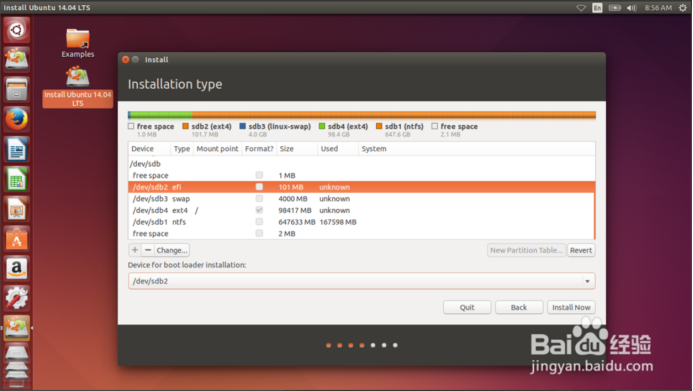The height and width of the screenshot is (391, 693).
Task: Open the Files manager launcher icon
Action: click(x=17, y=89)
